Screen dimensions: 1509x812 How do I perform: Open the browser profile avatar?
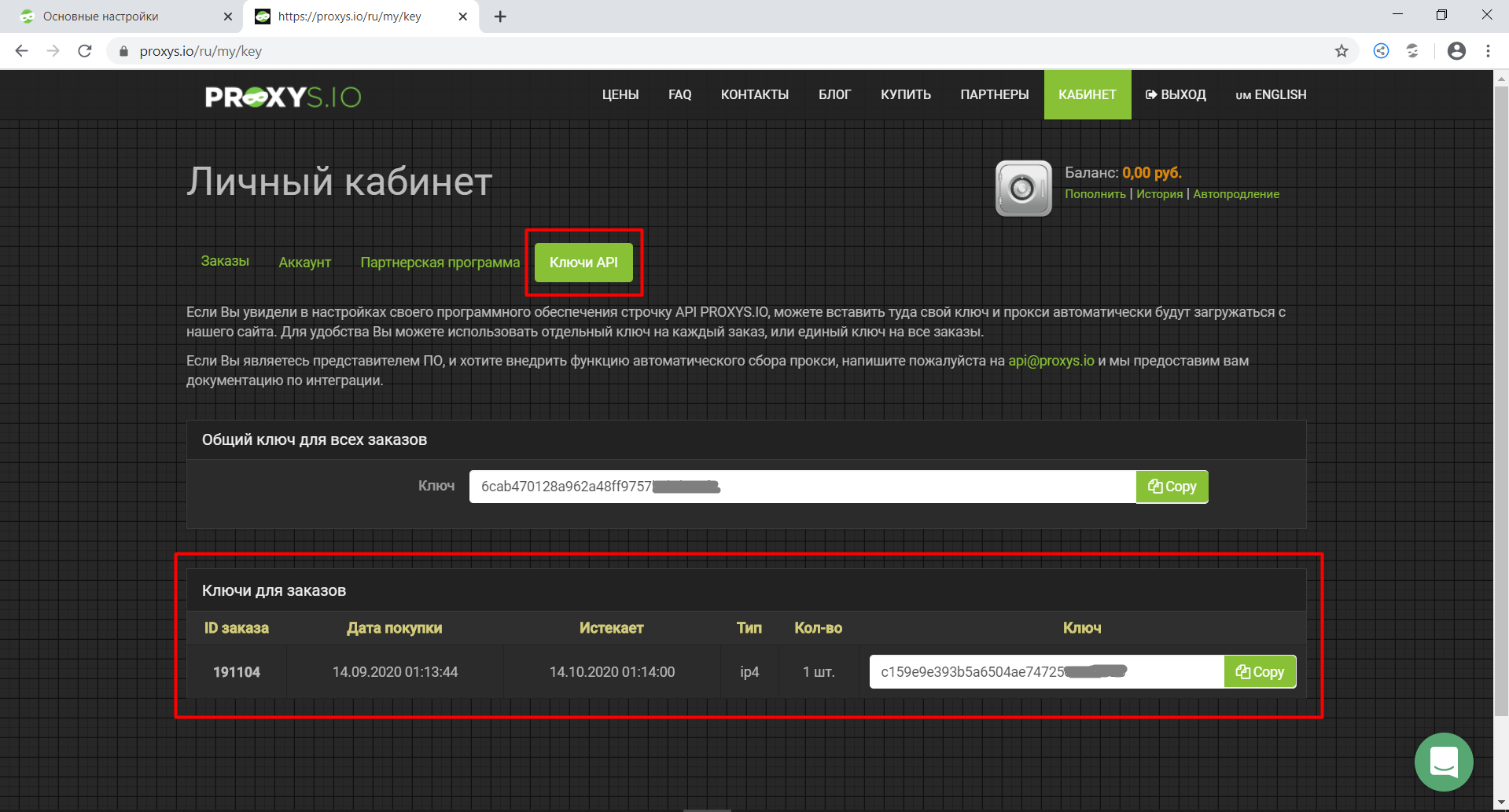(x=1456, y=50)
